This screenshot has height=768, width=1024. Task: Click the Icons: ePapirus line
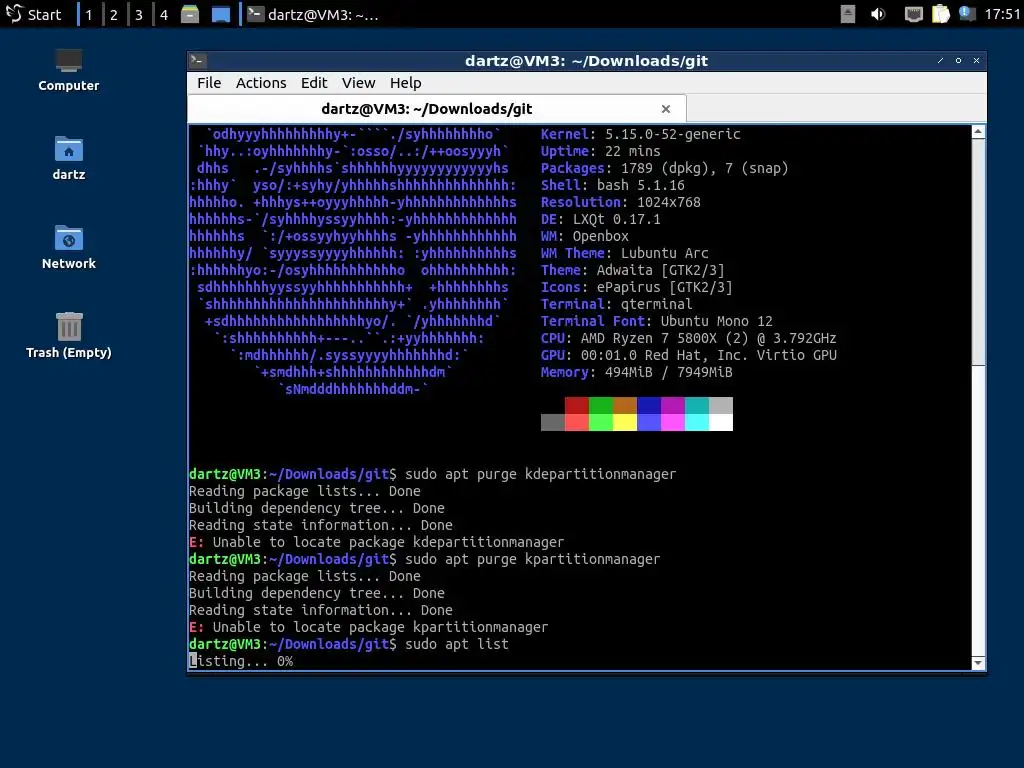637,287
